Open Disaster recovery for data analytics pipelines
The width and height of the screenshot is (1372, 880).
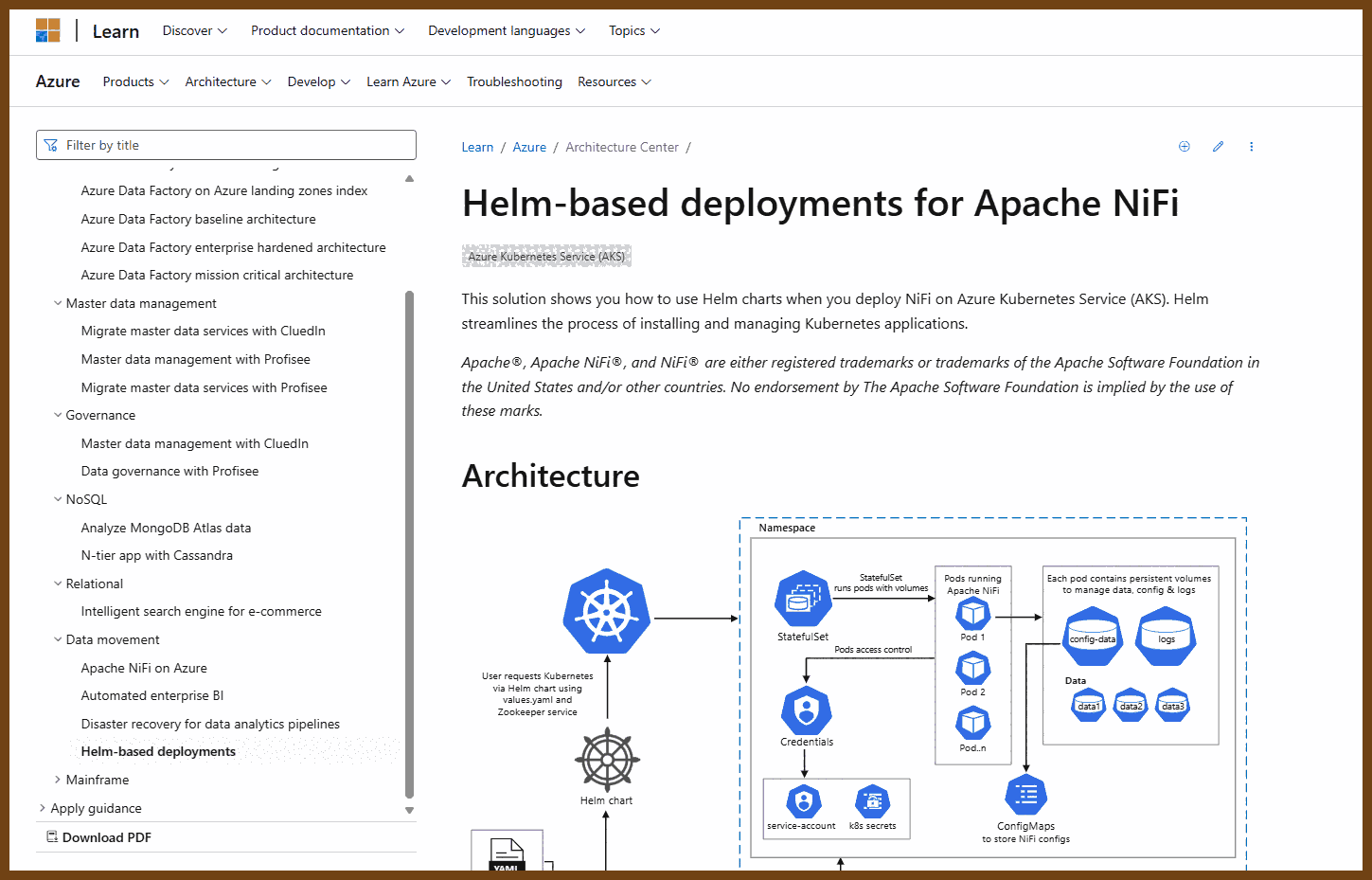(210, 724)
